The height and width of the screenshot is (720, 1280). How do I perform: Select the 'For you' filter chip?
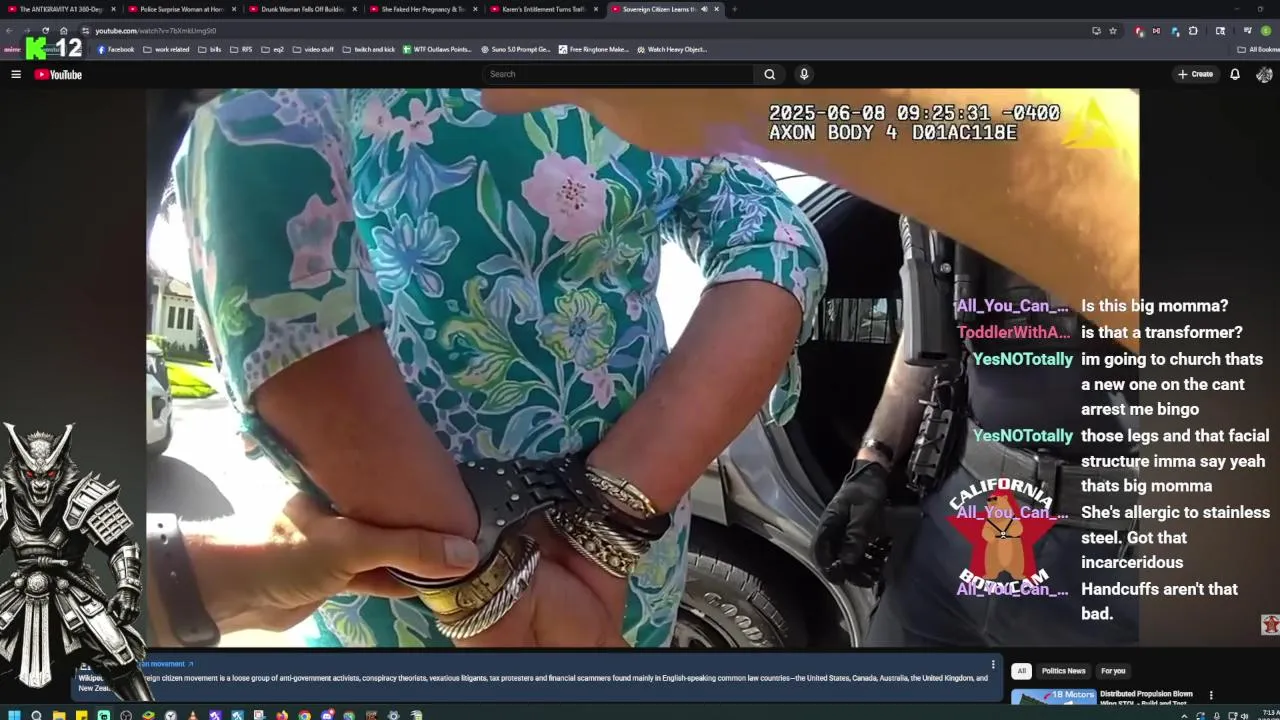(1113, 671)
